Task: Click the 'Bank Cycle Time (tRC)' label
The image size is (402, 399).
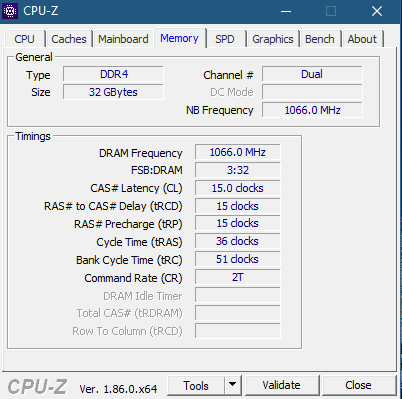Action: (x=129, y=260)
